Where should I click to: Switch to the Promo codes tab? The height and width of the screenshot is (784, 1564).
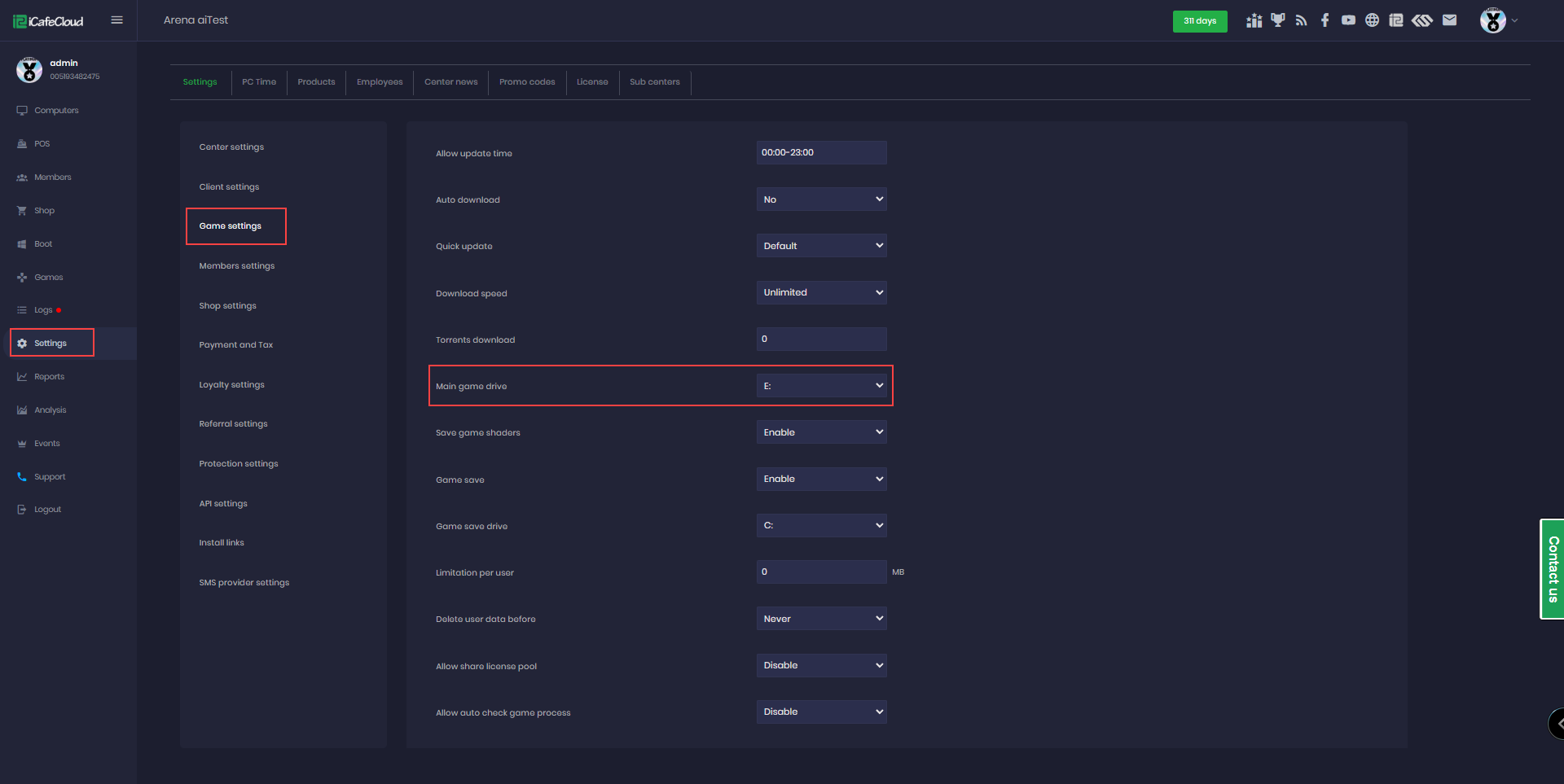[527, 82]
